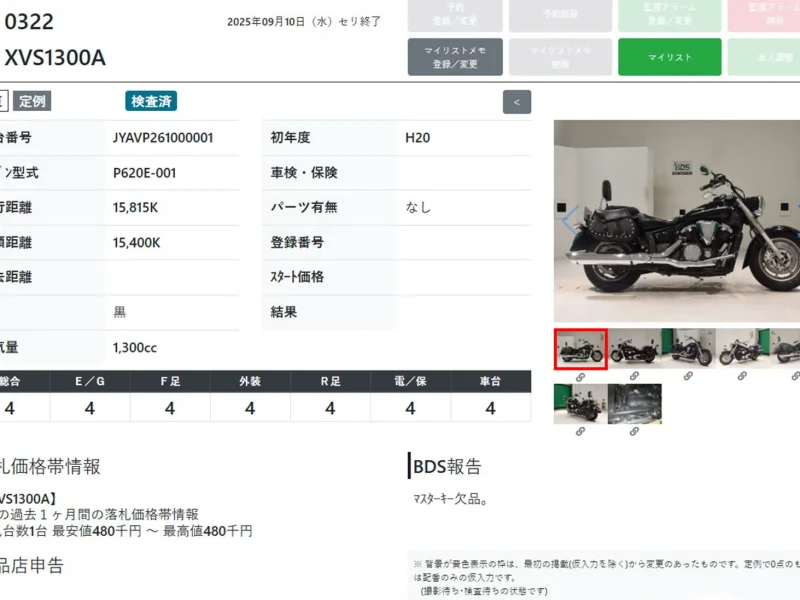Click price range text 最安値480千円
This screenshot has height=600, width=800.
point(96,531)
